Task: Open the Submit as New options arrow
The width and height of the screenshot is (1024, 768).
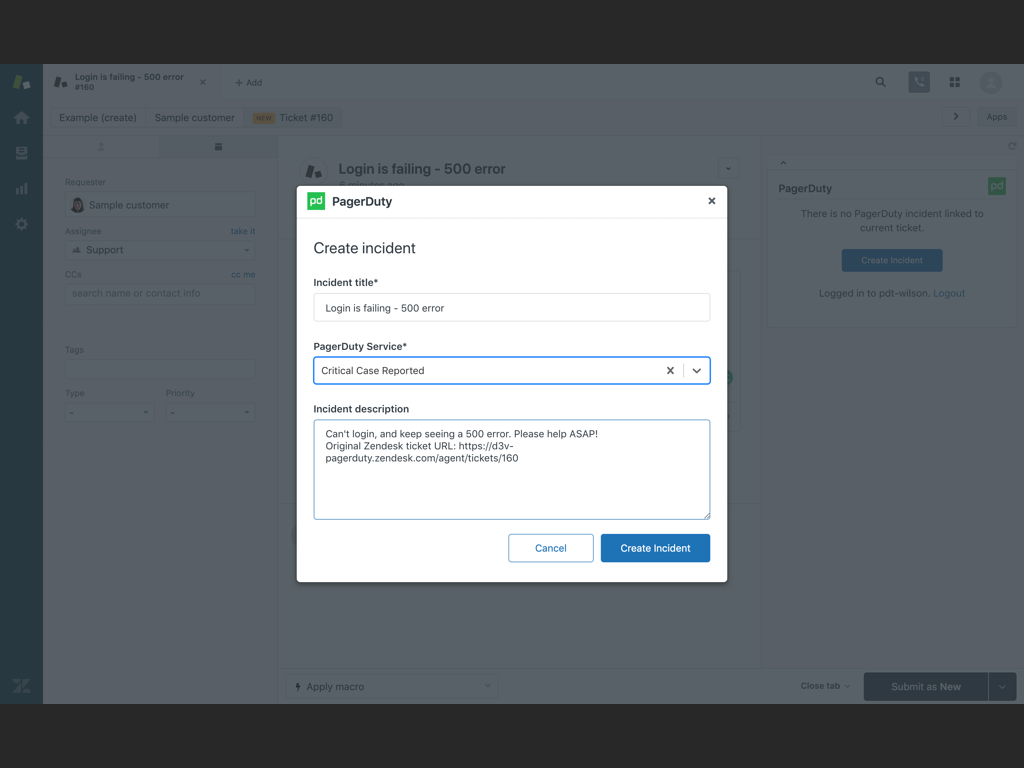Action: pyautogui.click(x=1002, y=686)
